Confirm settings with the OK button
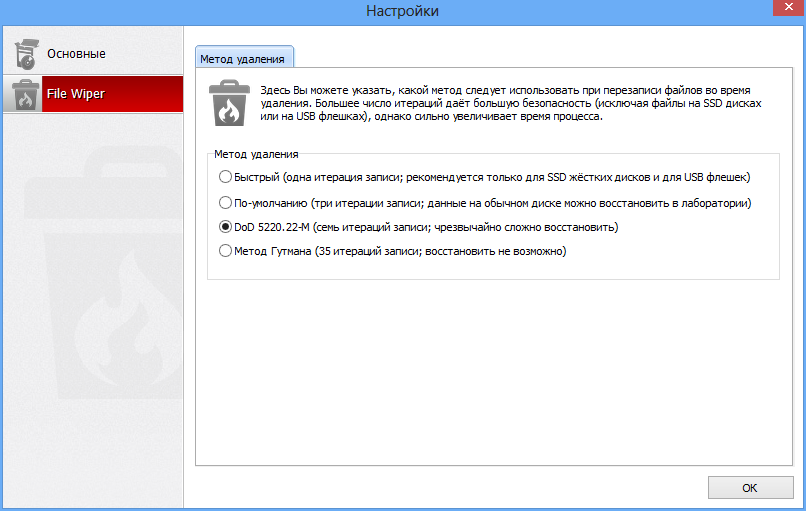Image resolution: width=806 pixels, height=511 pixels. click(750, 487)
